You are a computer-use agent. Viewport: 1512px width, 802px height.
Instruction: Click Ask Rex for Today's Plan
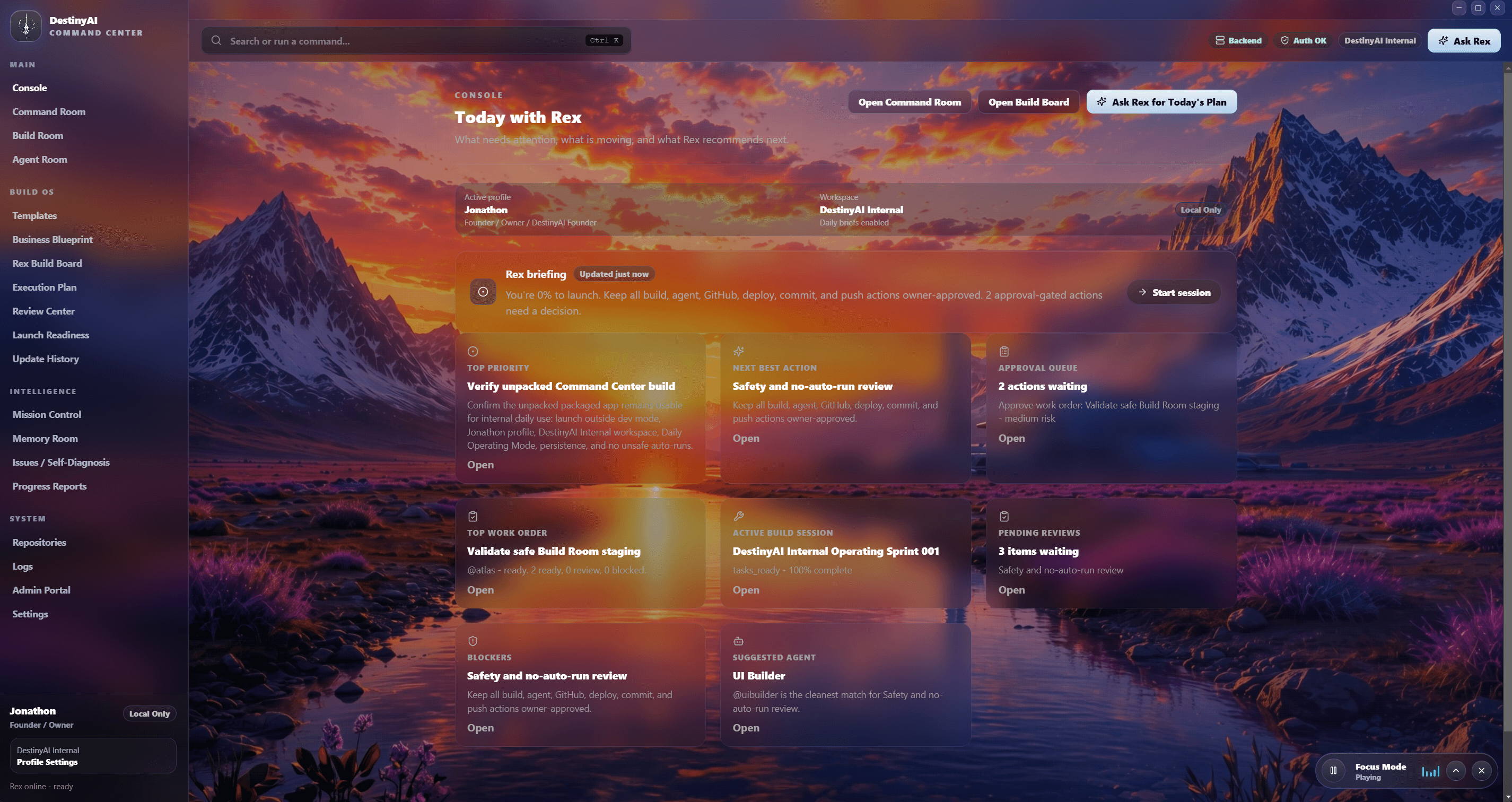(1161, 101)
